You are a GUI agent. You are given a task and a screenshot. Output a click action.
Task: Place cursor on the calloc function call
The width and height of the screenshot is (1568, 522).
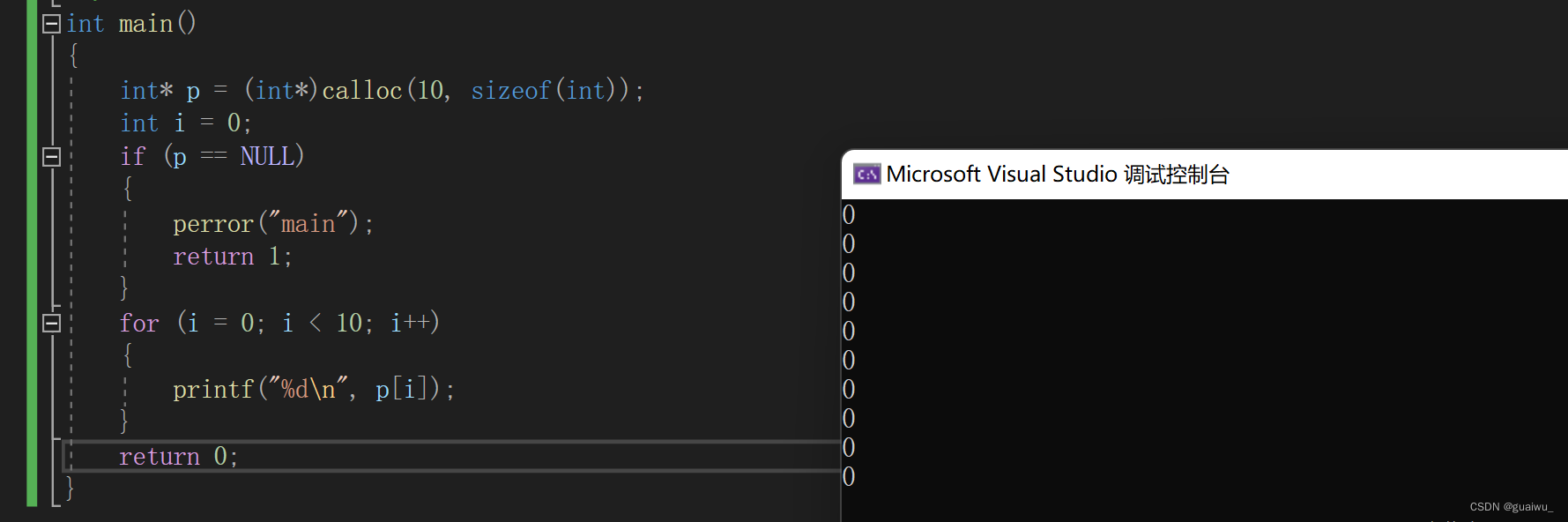pos(362,90)
